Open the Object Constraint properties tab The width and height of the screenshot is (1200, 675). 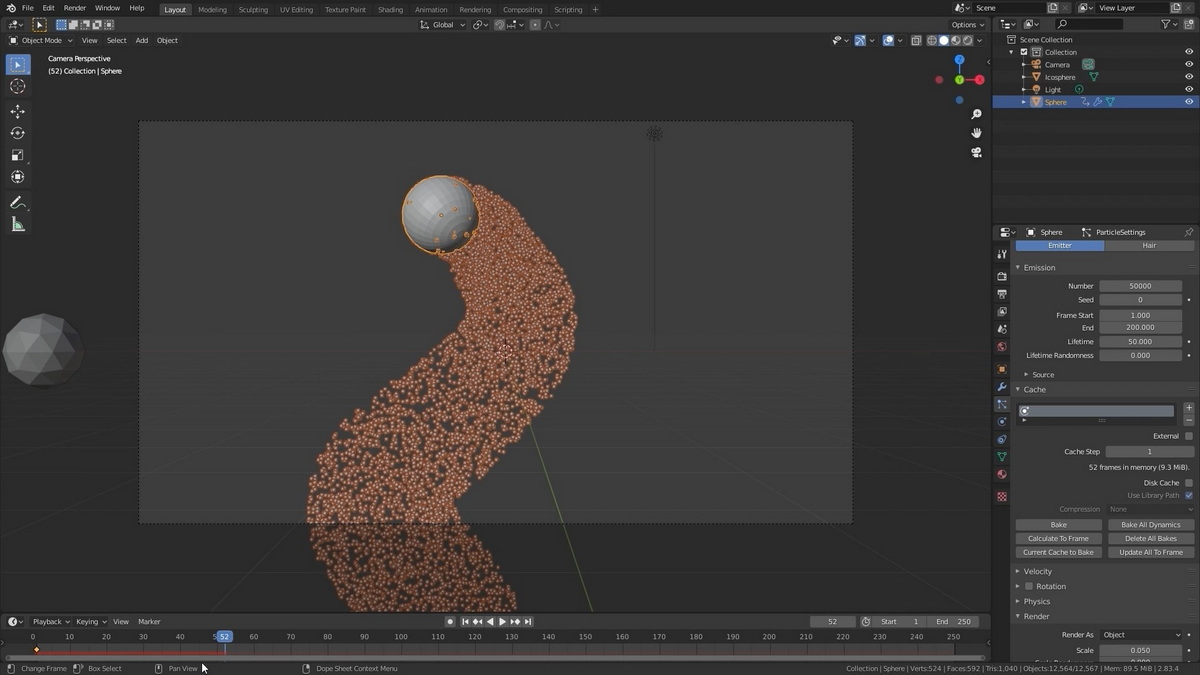click(x=1002, y=439)
